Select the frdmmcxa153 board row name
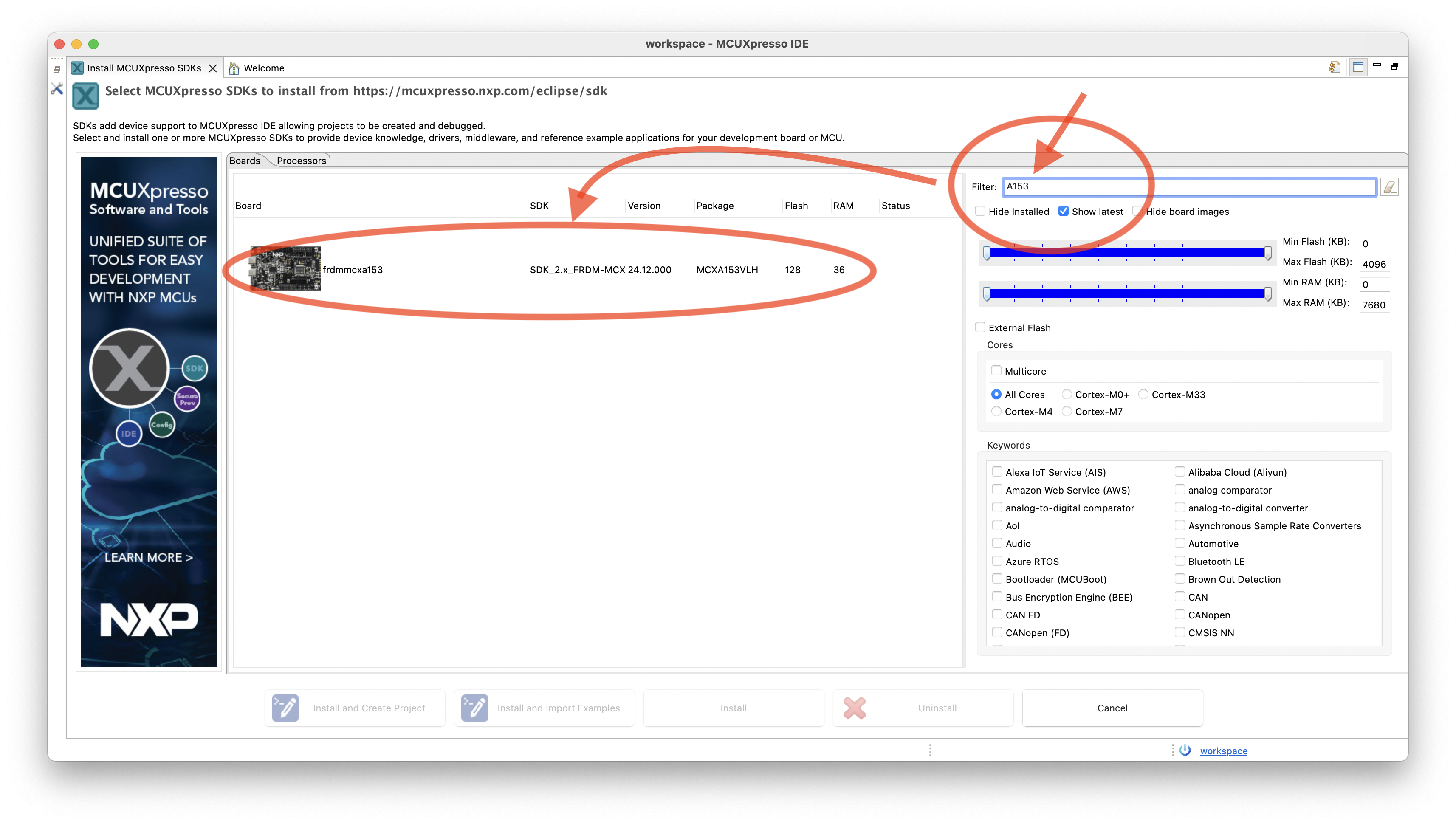 pos(353,269)
